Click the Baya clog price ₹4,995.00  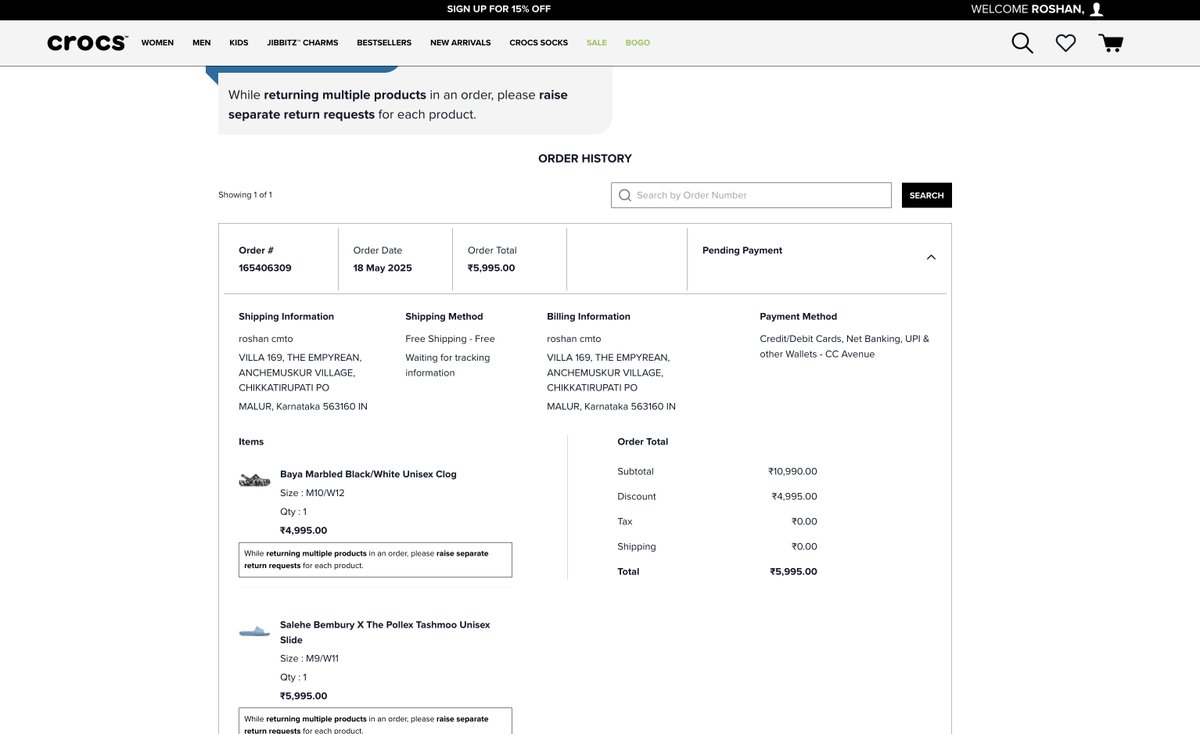click(x=303, y=530)
